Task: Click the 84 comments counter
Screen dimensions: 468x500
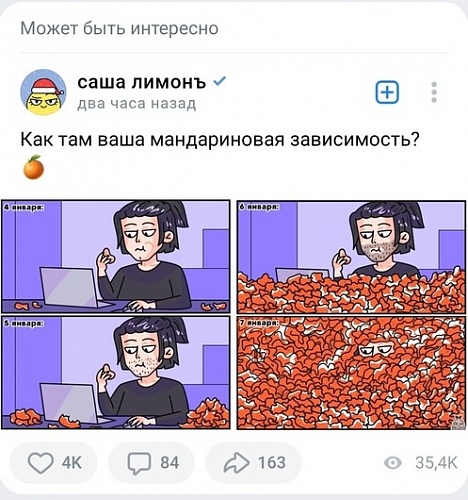Action: click(x=170, y=463)
